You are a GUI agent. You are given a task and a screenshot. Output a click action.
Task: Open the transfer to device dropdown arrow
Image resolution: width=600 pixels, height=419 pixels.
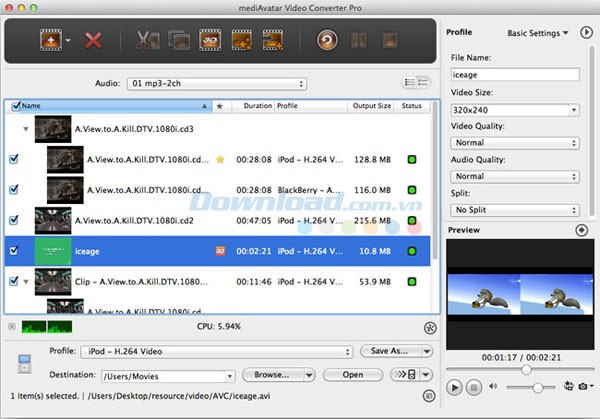(x=426, y=375)
